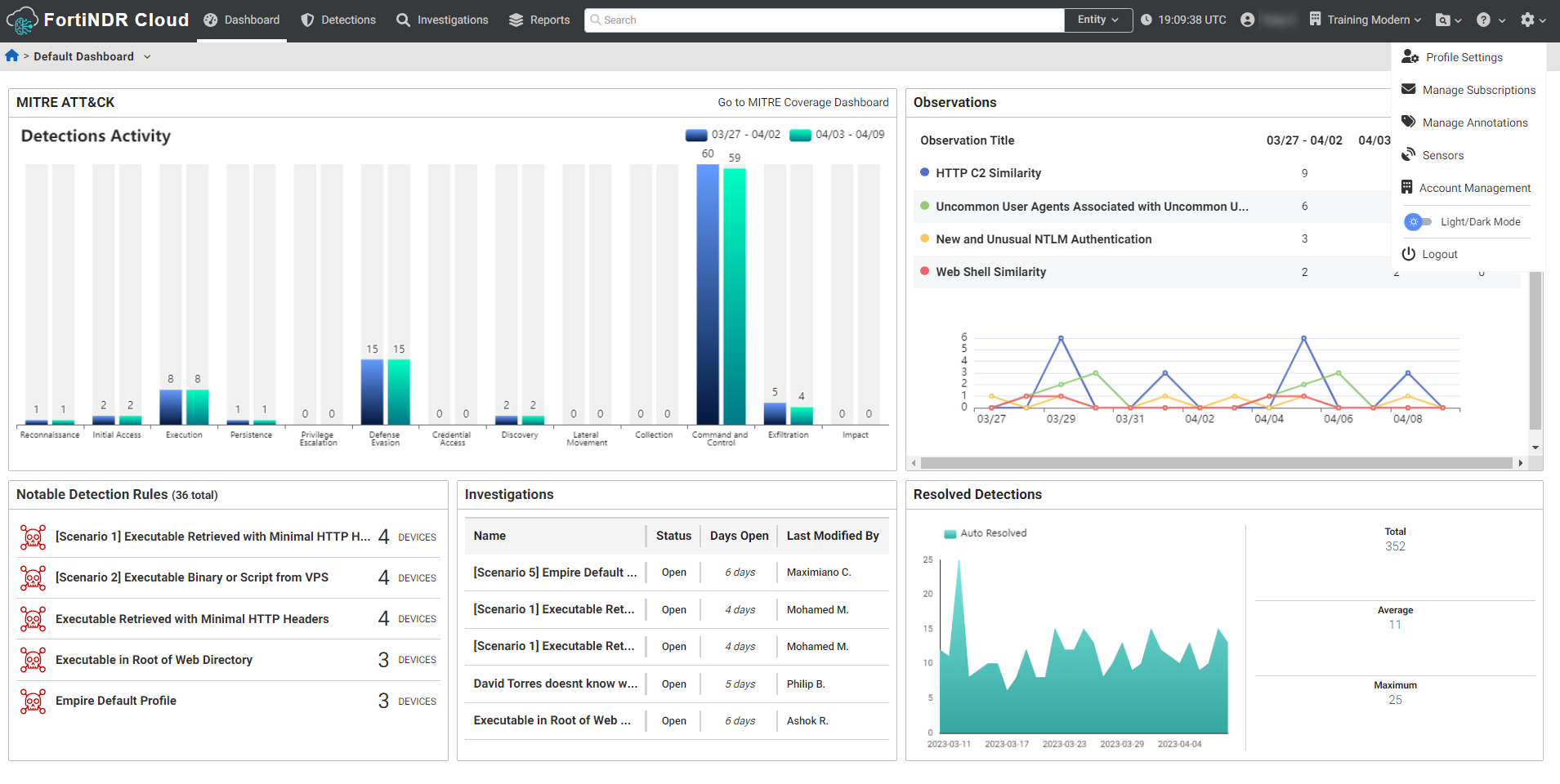Viewport: 1560px width, 784px height.
Task: Click Go to MITRE Coverage Dashboard link
Action: [x=802, y=102]
